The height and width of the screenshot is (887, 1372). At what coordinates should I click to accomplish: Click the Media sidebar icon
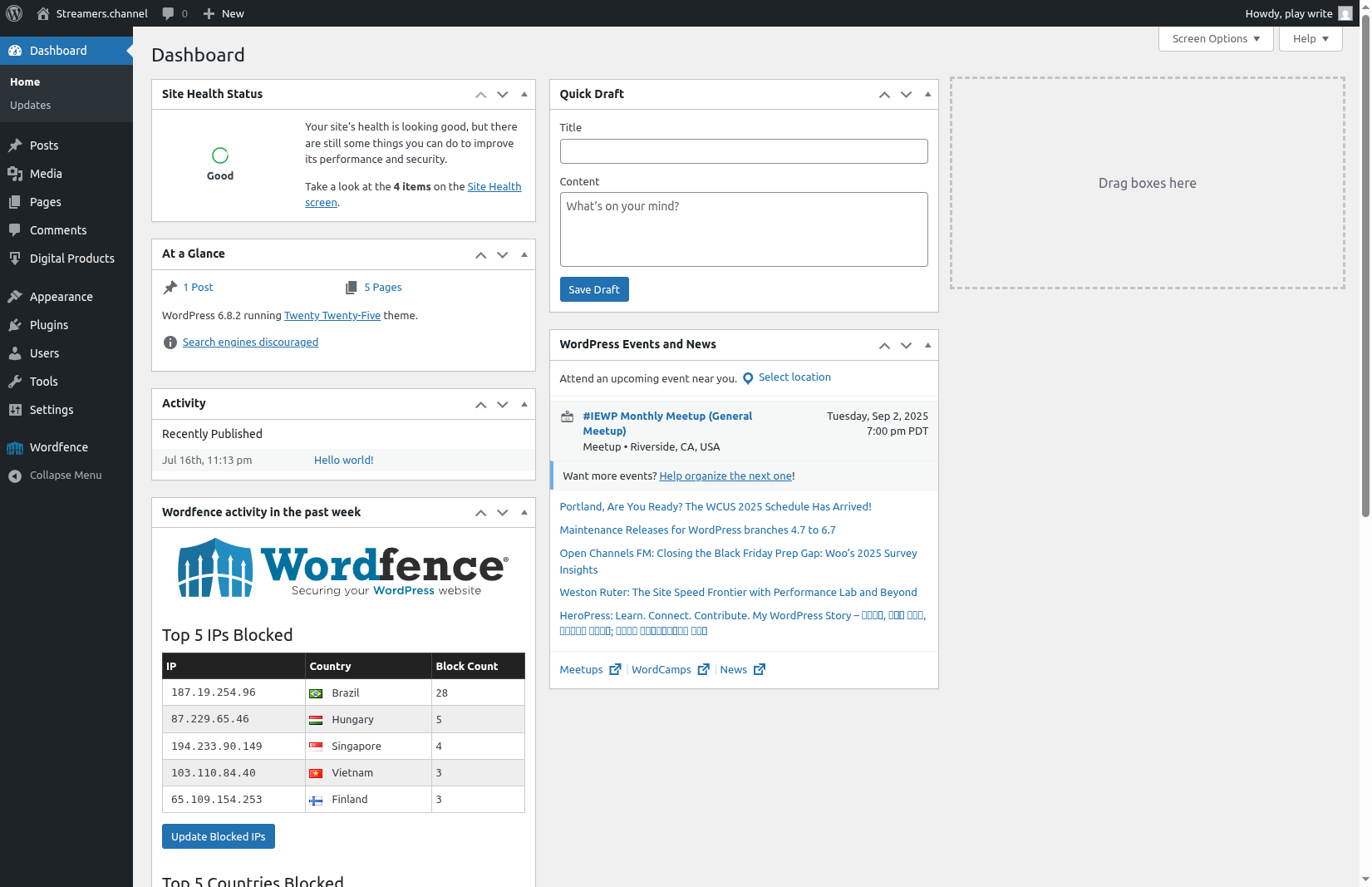click(x=15, y=174)
